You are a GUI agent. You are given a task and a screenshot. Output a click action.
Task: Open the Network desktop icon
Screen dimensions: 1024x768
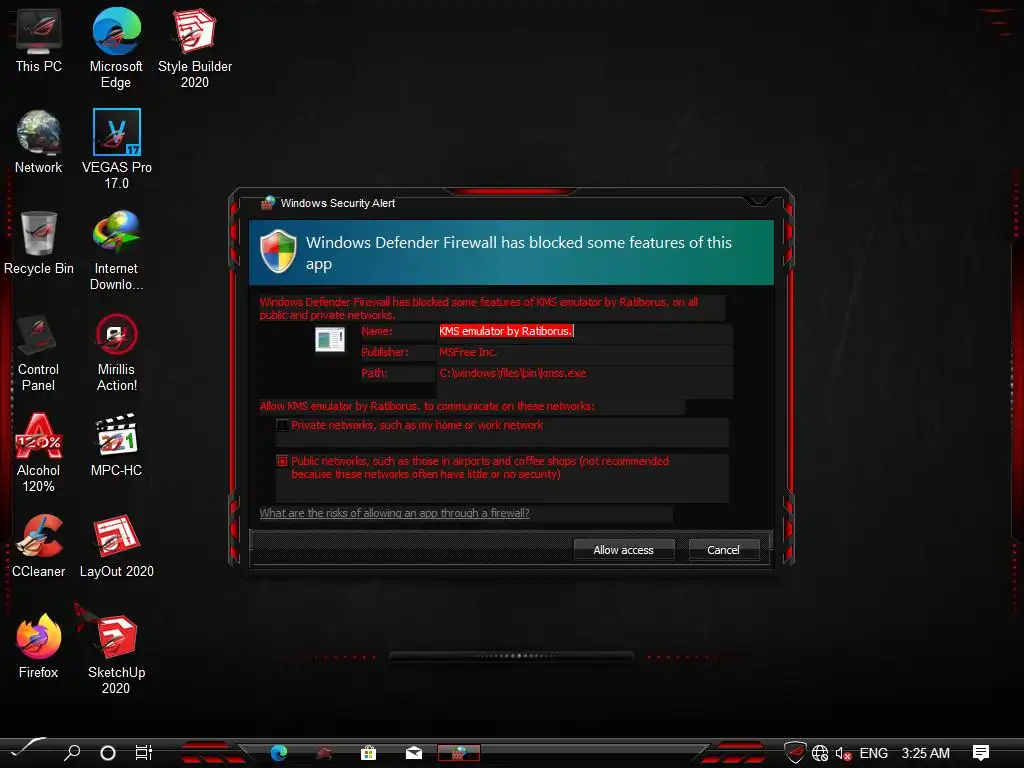[x=39, y=142]
